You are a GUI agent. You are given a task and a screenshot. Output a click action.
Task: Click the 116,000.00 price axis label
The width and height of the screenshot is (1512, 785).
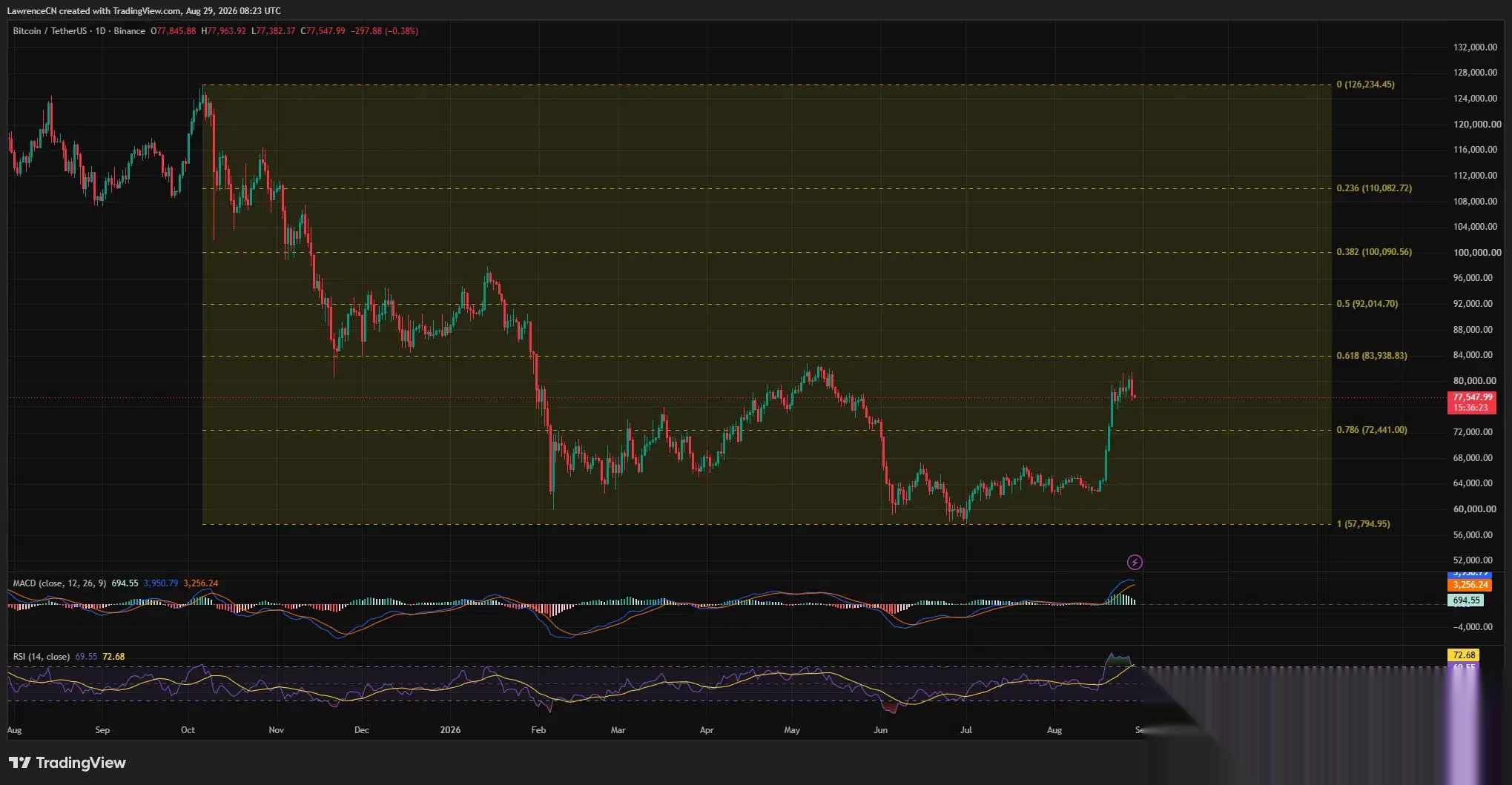tap(1475, 150)
